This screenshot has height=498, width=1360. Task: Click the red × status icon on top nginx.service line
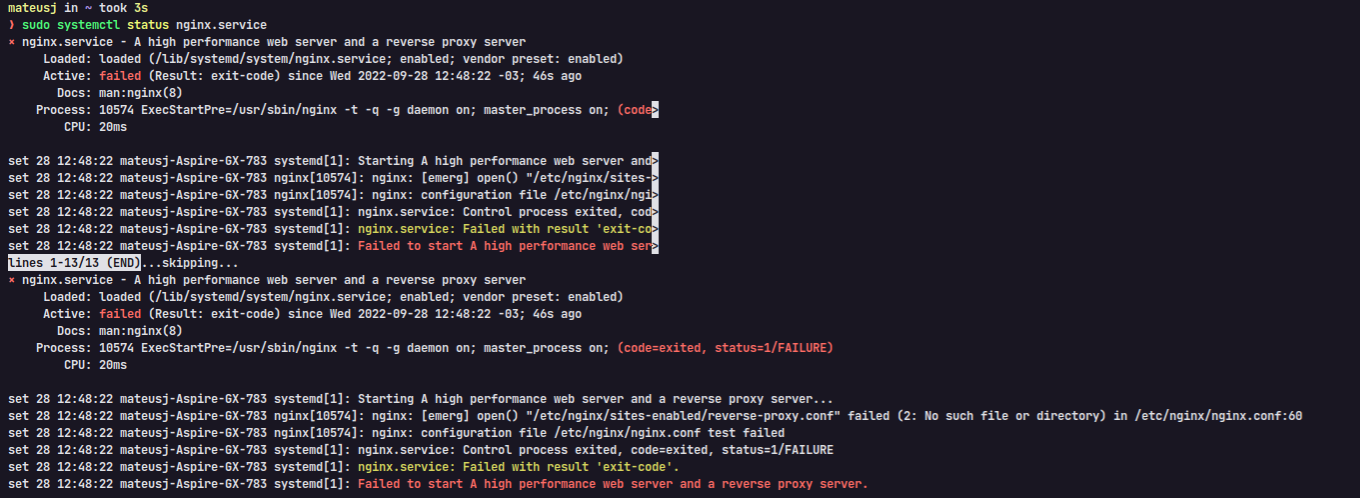tap(11, 42)
